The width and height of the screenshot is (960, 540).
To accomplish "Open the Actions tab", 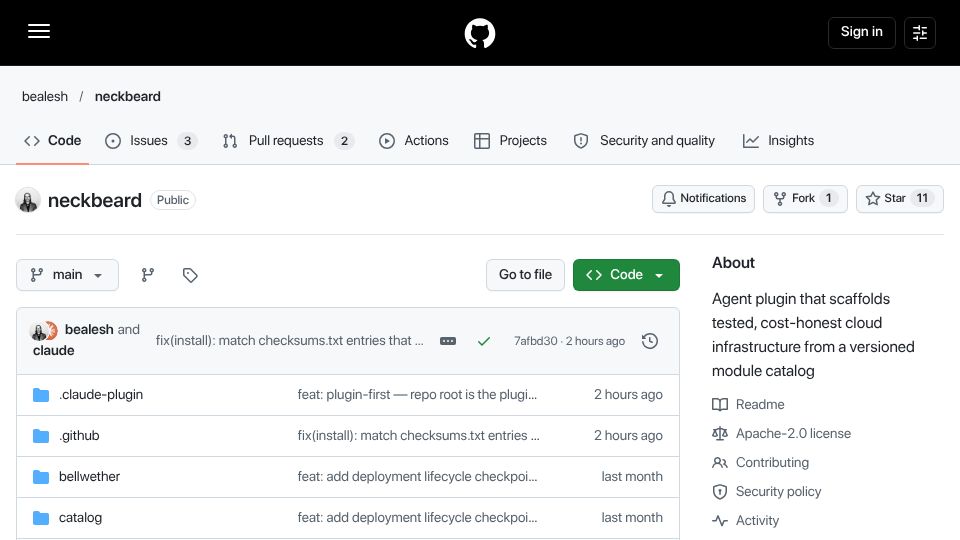I will coord(413,141).
